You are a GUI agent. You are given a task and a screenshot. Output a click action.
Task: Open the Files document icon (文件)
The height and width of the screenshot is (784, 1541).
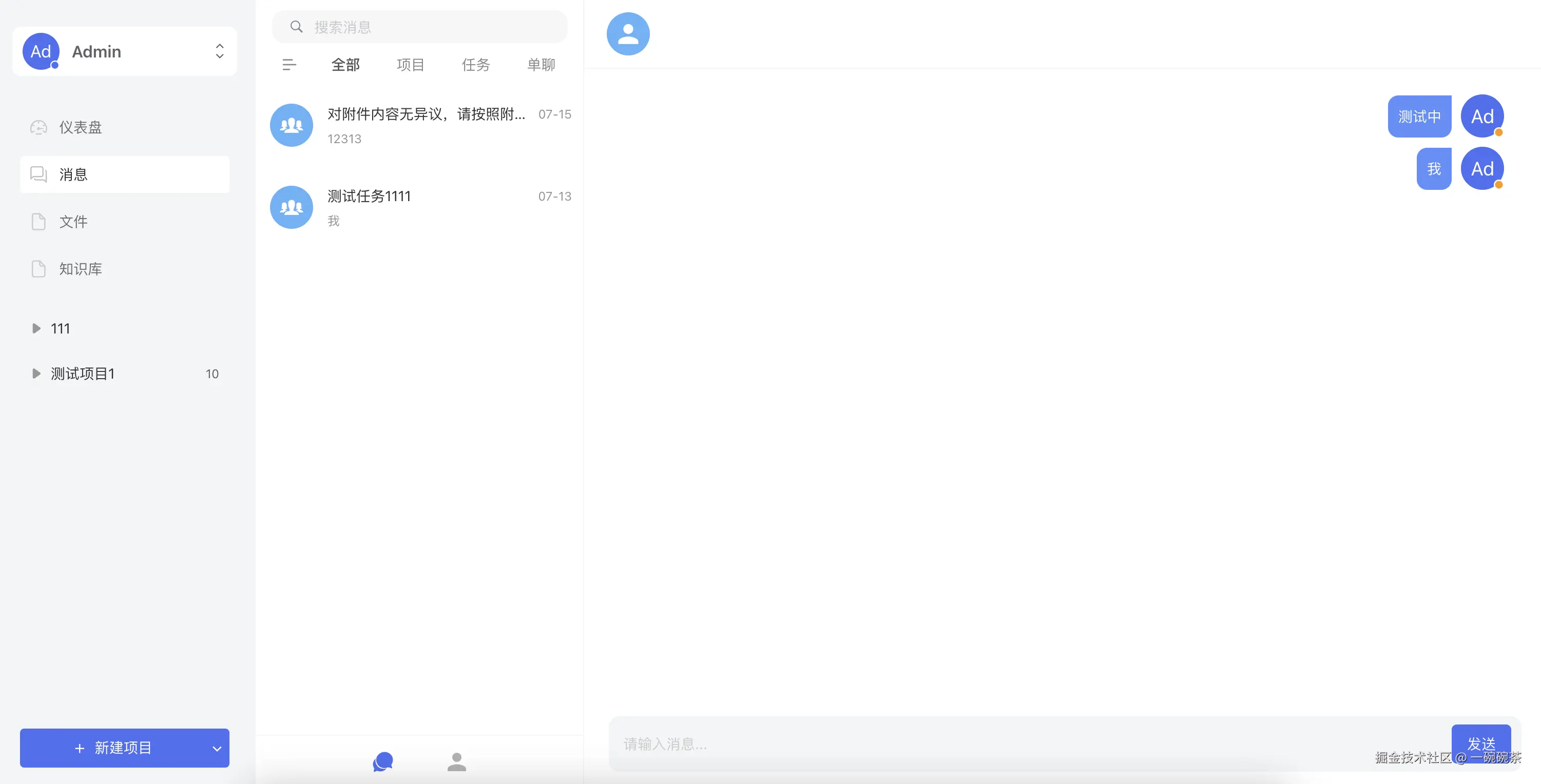[x=38, y=222]
